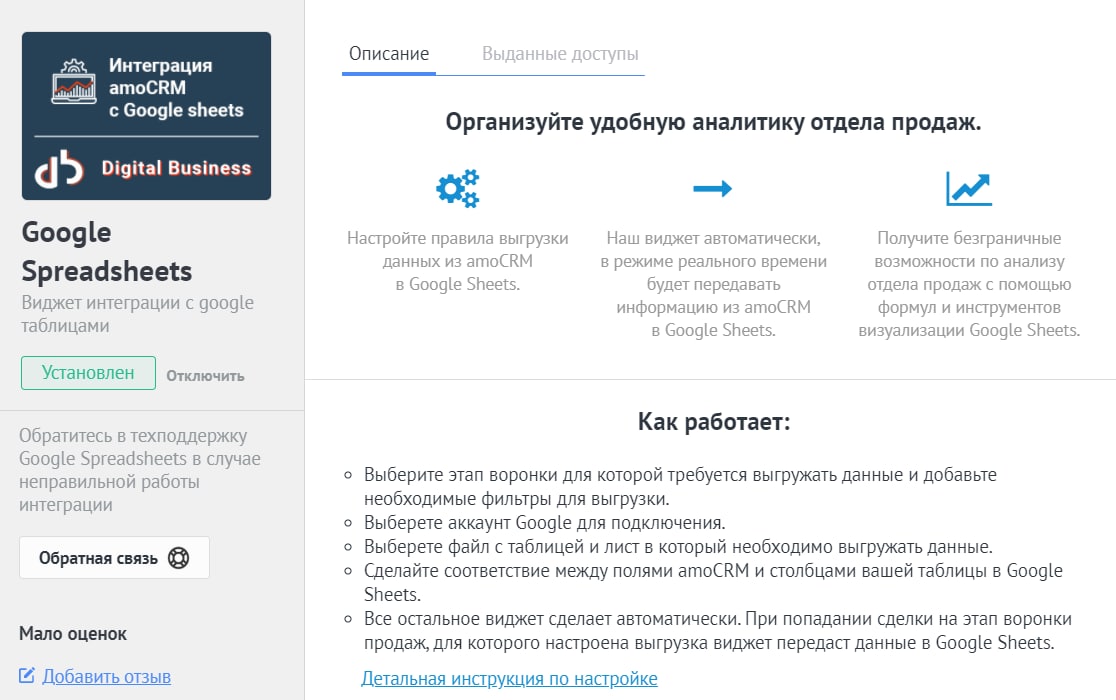Click the Добавить отзыв link

tap(107, 677)
